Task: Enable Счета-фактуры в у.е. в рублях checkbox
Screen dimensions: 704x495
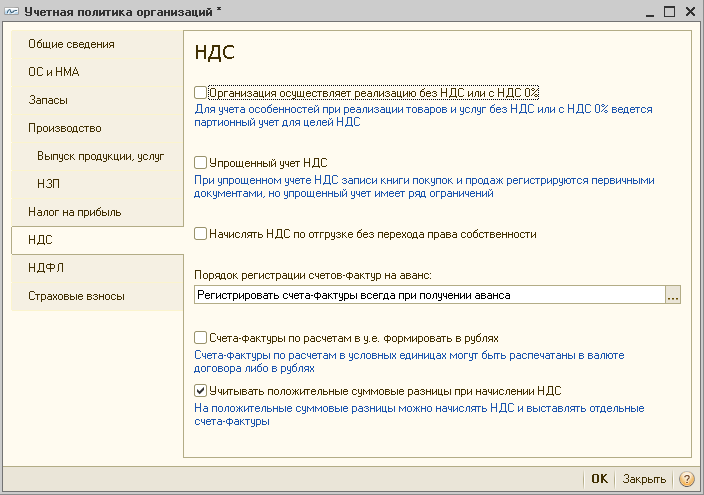Action: 200,337
